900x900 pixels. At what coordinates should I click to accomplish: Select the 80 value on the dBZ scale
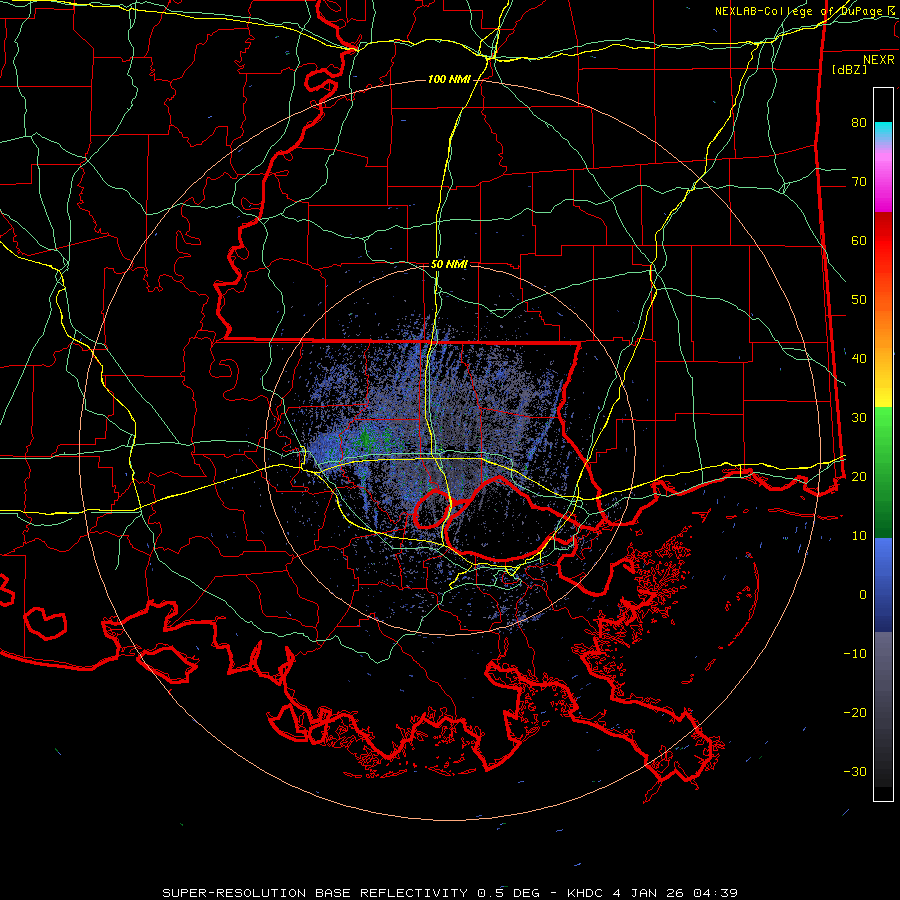point(859,123)
